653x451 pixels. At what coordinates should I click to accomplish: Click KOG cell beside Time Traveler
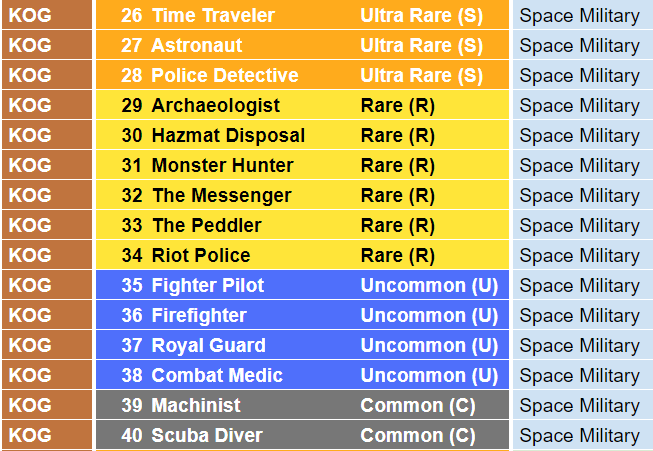tap(47, 15)
